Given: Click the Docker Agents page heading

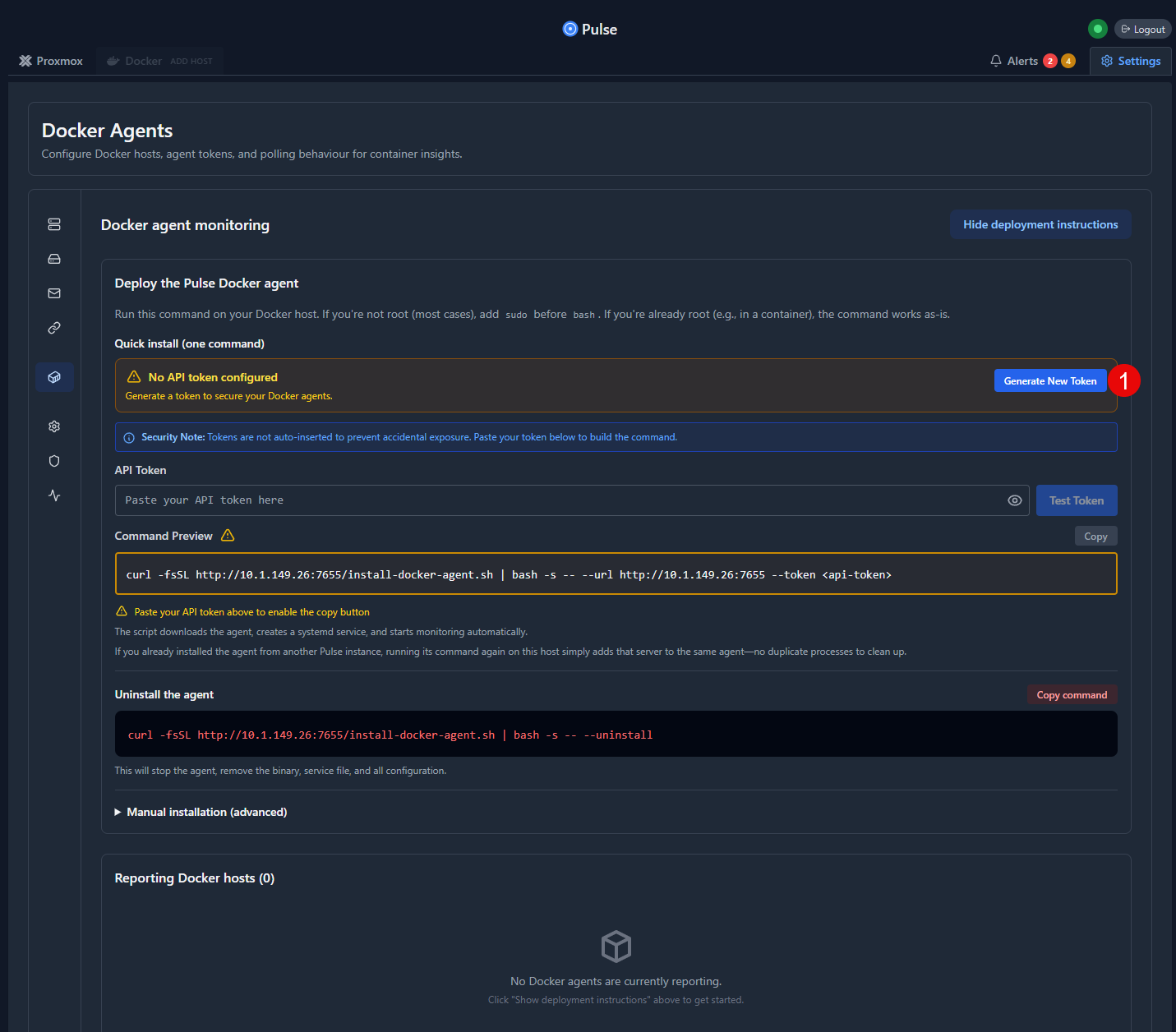Looking at the screenshot, I should tap(107, 131).
